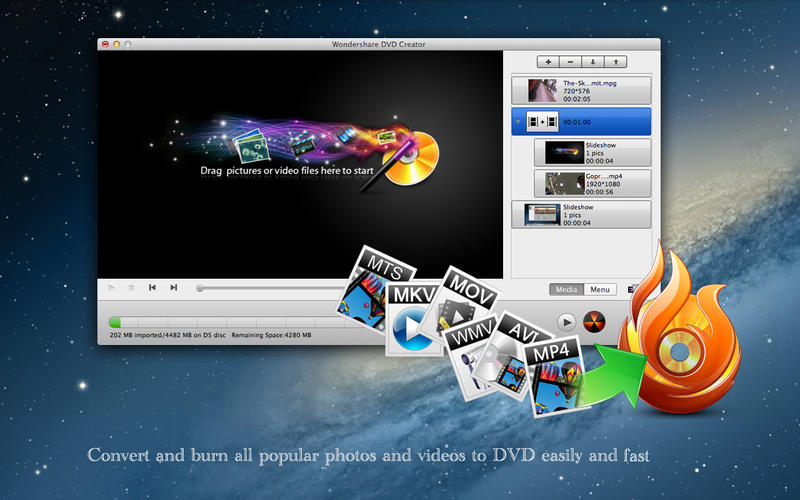Image resolution: width=800 pixels, height=500 pixels.
Task: Click the disc capacity progress bar
Action: pyautogui.click(x=250, y=322)
